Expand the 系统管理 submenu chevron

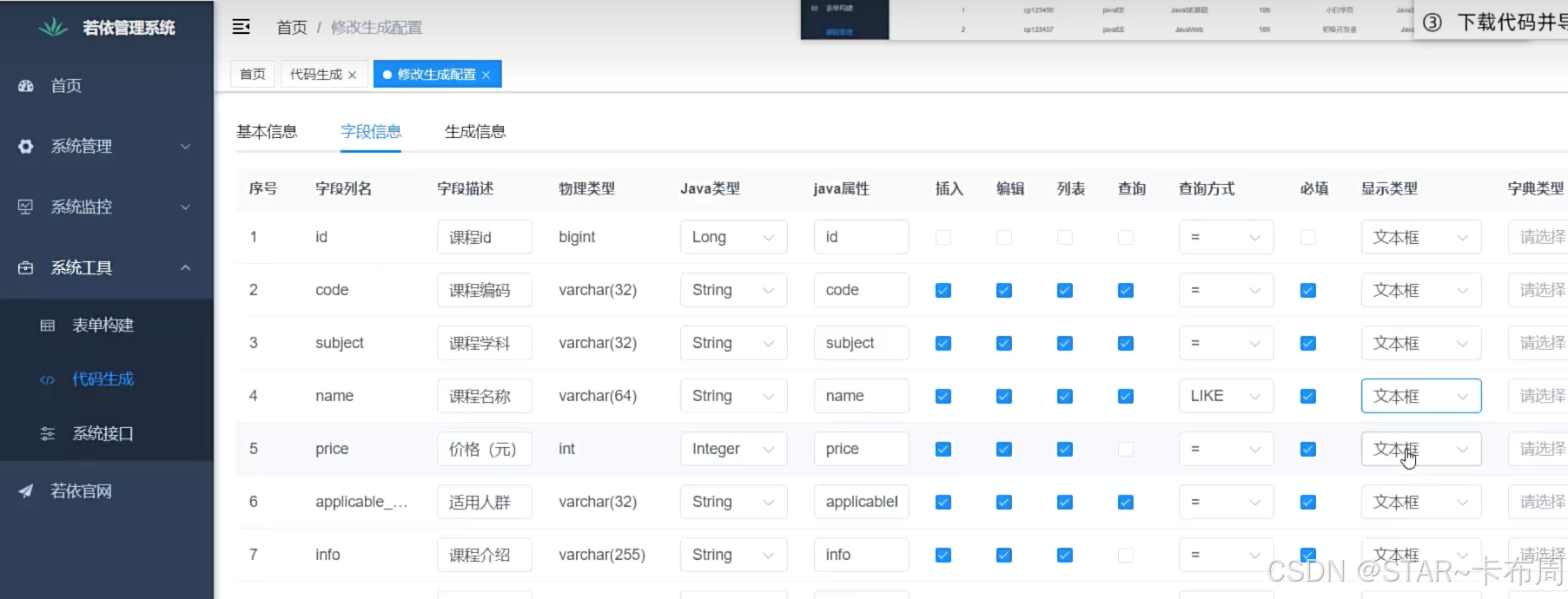tap(185, 147)
